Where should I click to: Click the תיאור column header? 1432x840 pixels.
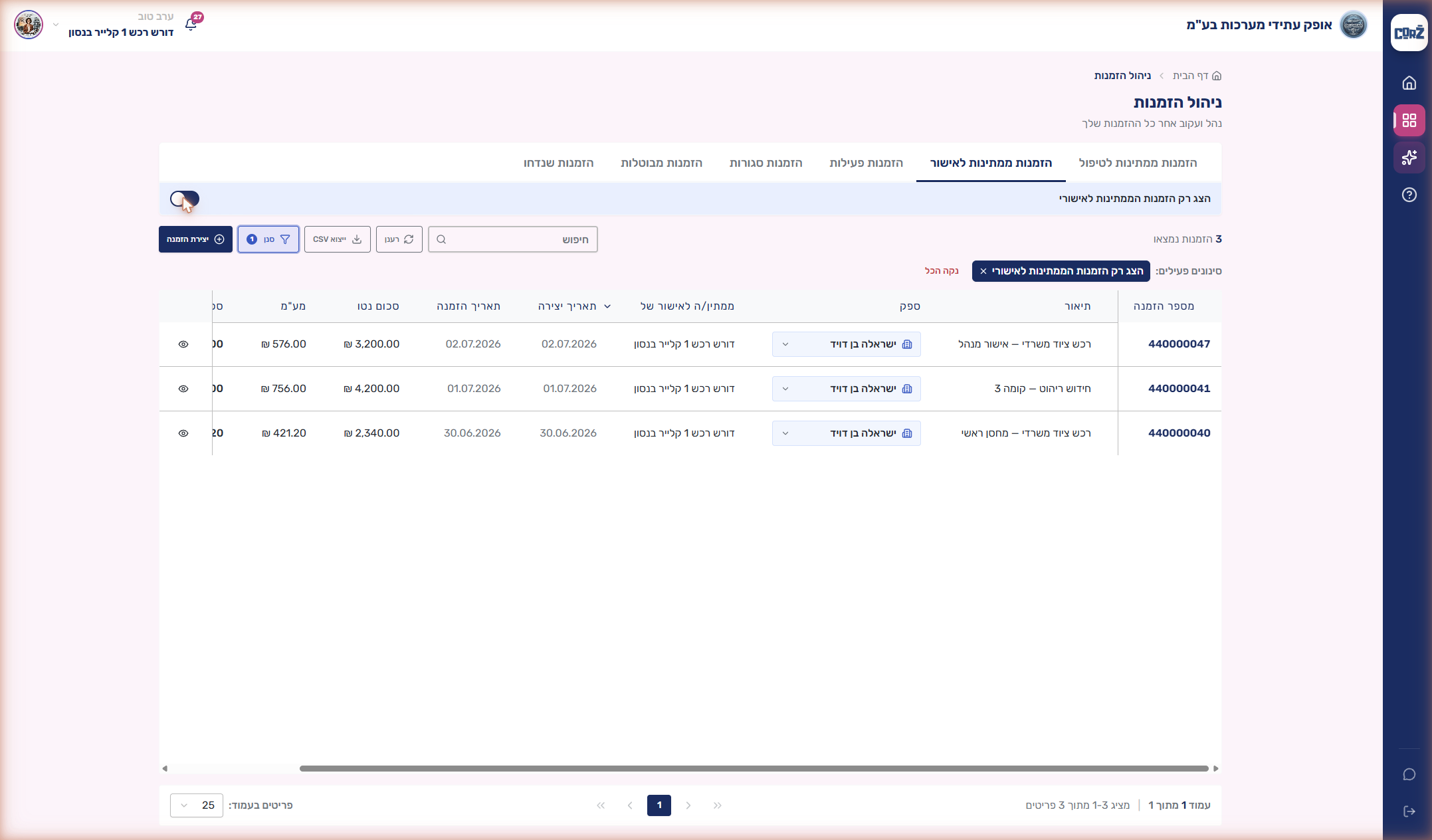[1078, 306]
